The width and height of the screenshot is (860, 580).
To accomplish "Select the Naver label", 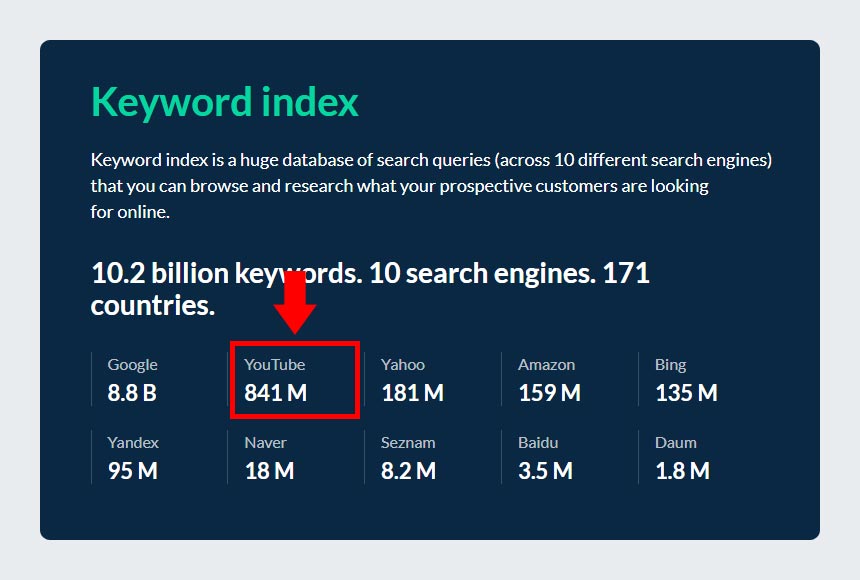I will tap(265, 442).
